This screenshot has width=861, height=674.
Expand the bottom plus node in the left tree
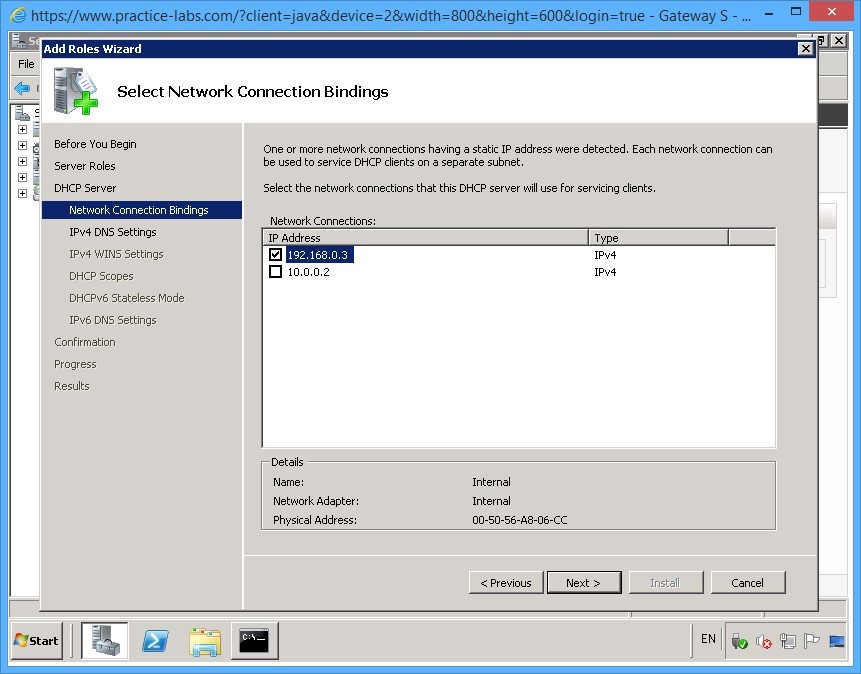coord(22,193)
